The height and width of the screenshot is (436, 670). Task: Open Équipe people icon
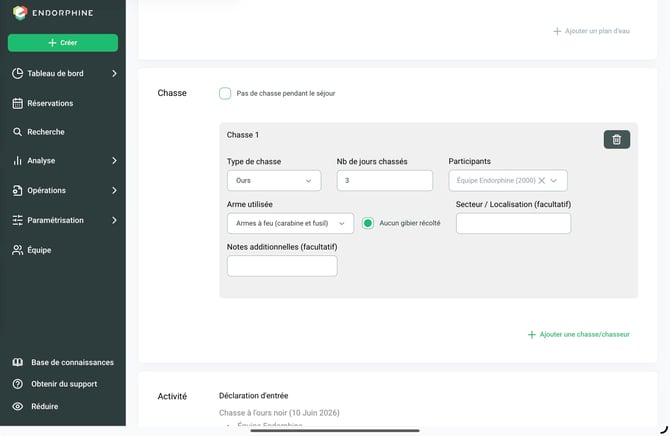coord(18,250)
